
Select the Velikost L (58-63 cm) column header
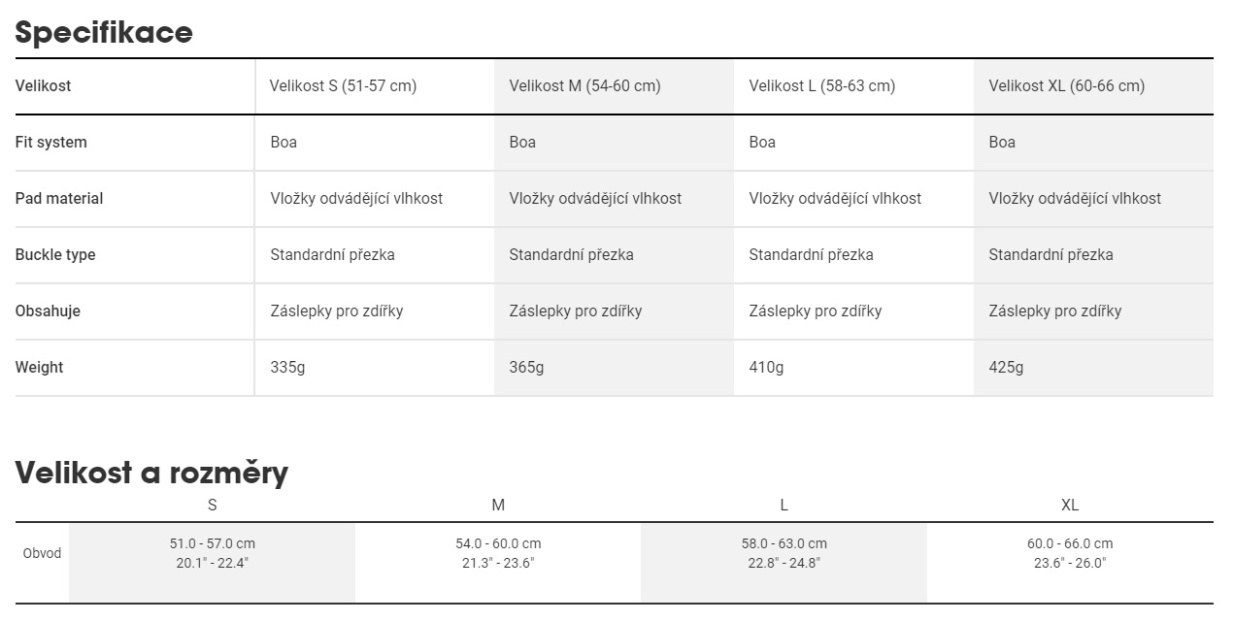tap(821, 86)
